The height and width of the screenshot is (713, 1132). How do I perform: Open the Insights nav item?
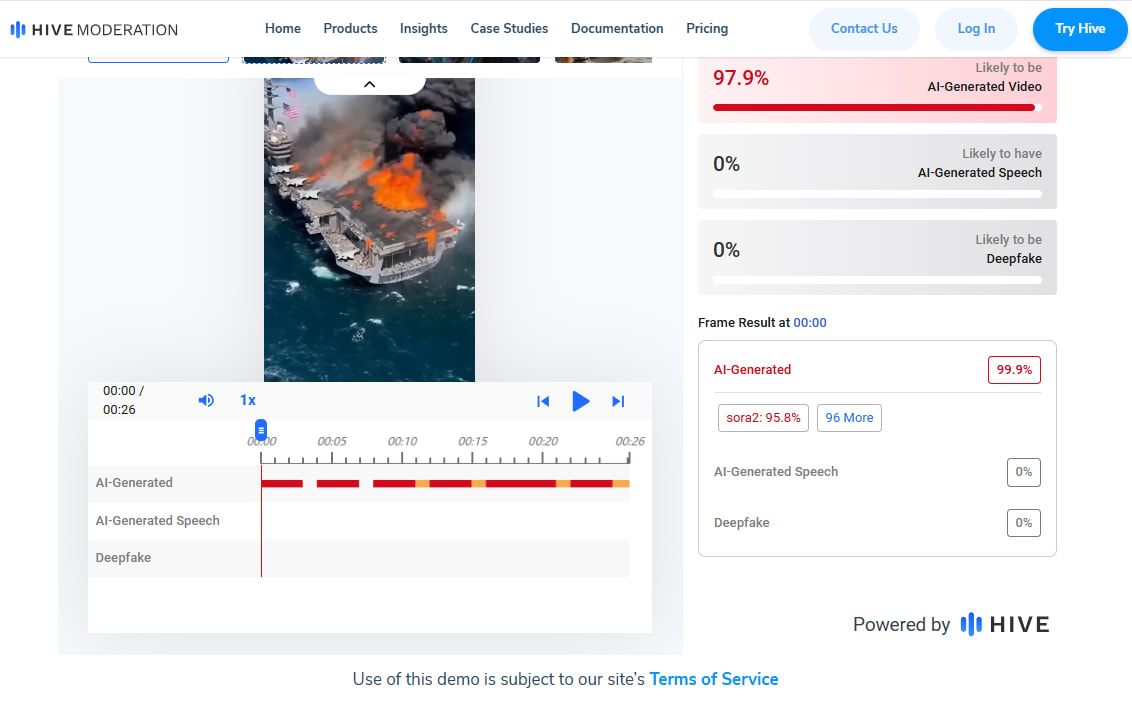point(424,28)
